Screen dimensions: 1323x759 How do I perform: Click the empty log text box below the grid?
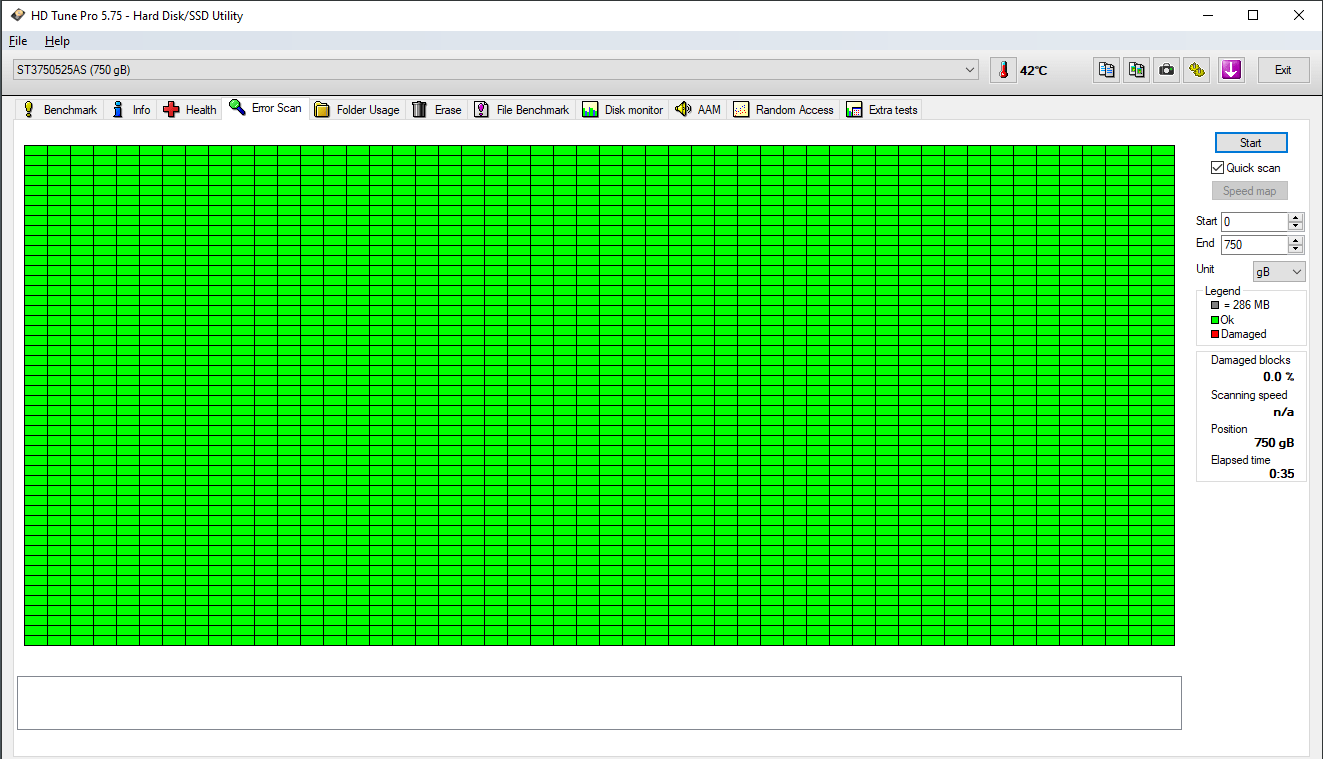pyautogui.click(x=599, y=703)
